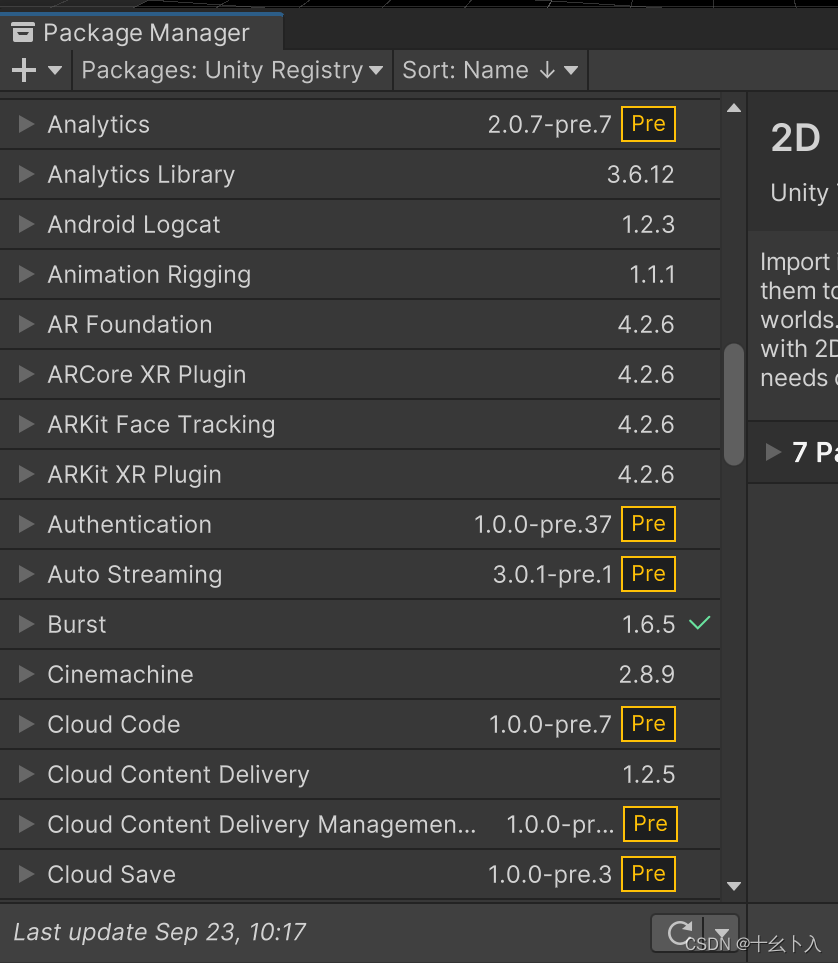The image size is (838, 963).
Task: Open the Packages: Unity Registry dropdown
Action: (x=232, y=71)
